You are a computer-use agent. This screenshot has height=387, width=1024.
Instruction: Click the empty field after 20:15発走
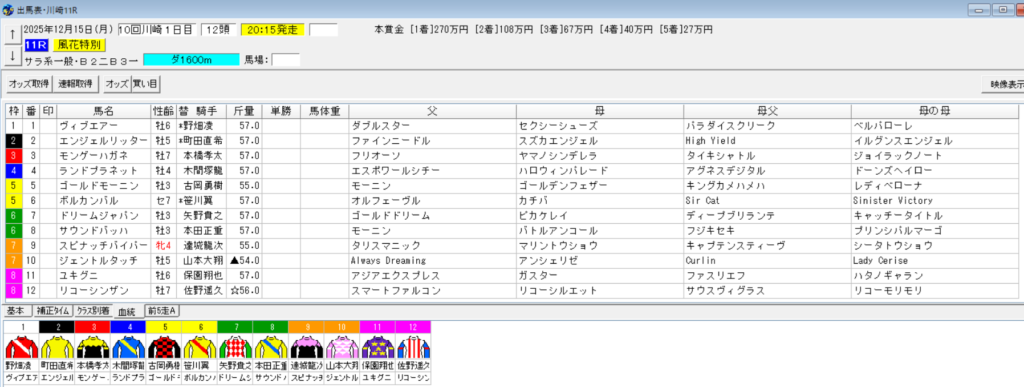pos(323,29)
